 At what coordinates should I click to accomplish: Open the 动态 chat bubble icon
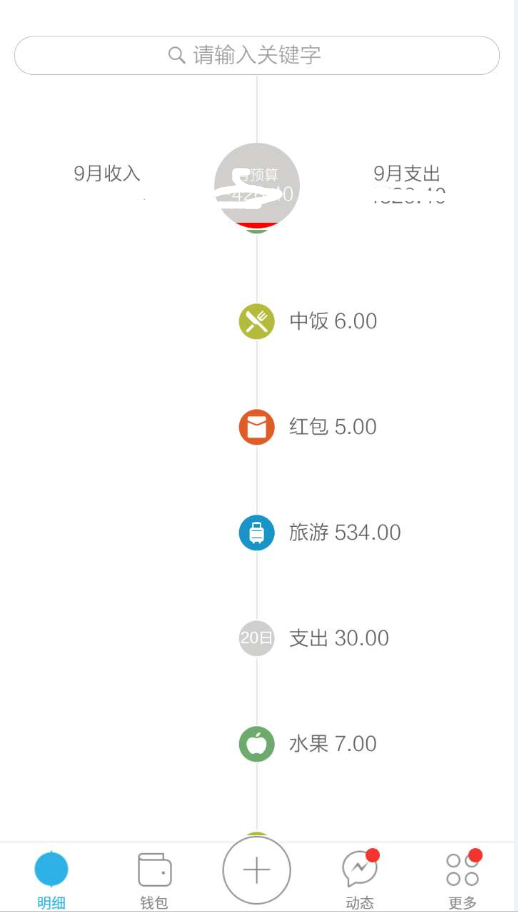[360, 868]
